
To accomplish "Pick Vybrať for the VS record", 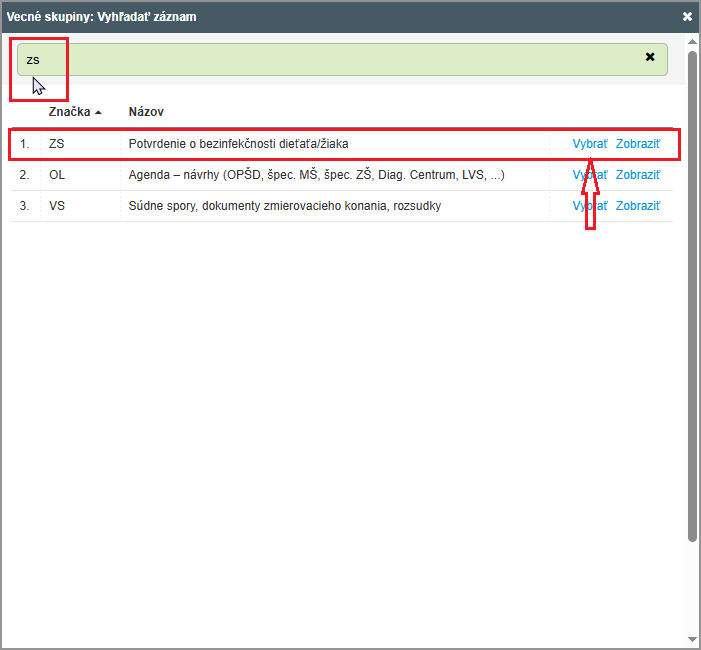I will [x=589, y=206].
